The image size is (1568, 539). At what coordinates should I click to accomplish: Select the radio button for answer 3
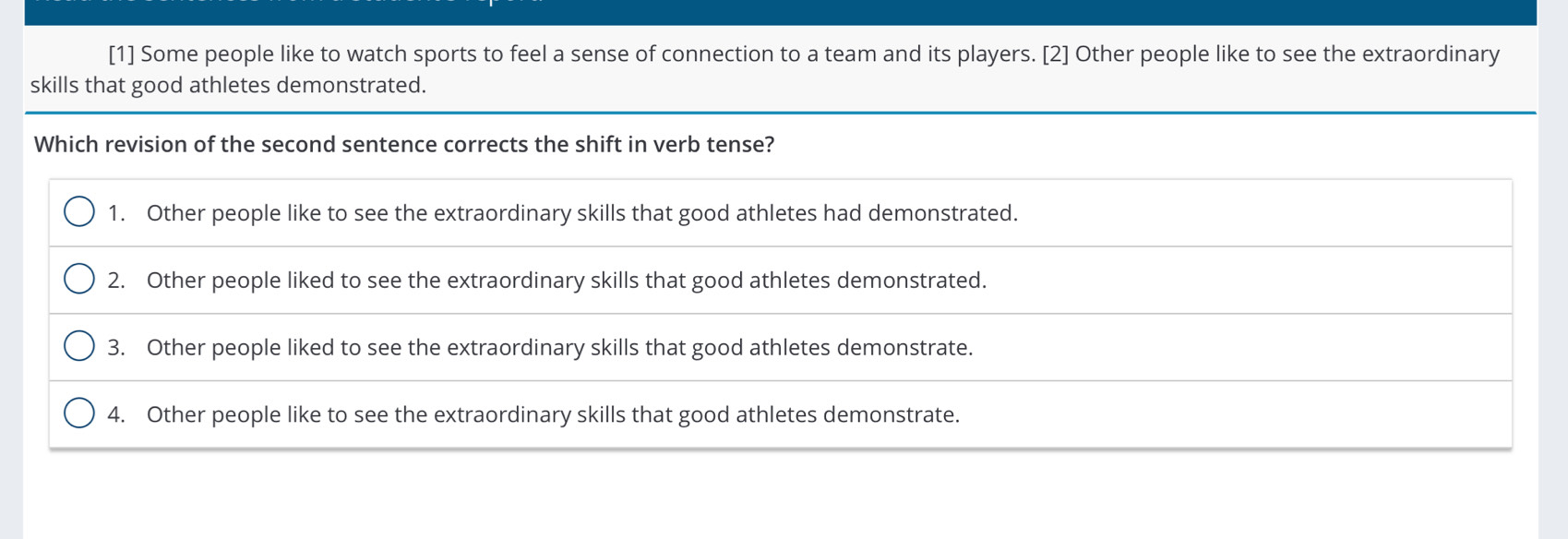point(79,347)
